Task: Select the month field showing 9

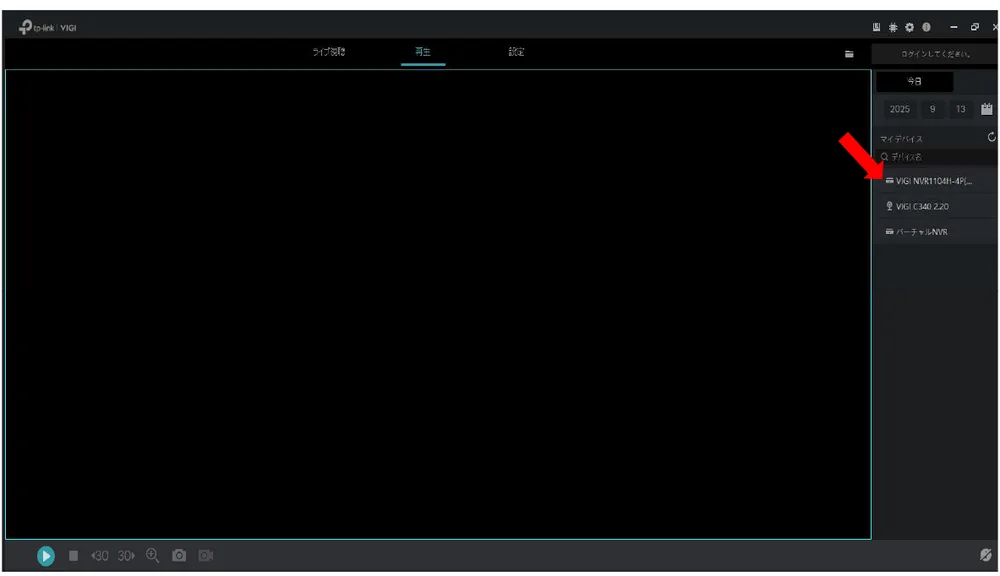Action: coord(932,109)
